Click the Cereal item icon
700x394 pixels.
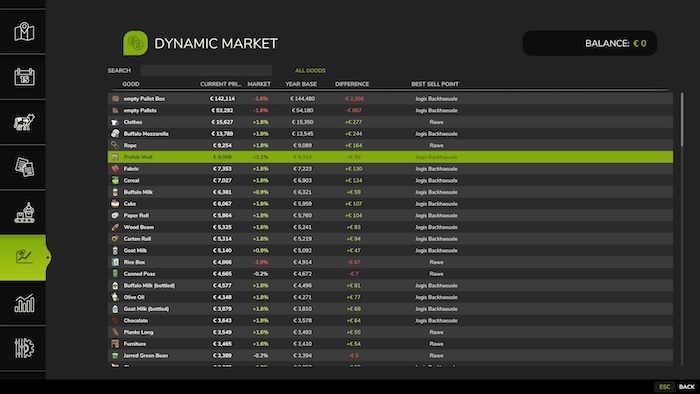point(115,180)
